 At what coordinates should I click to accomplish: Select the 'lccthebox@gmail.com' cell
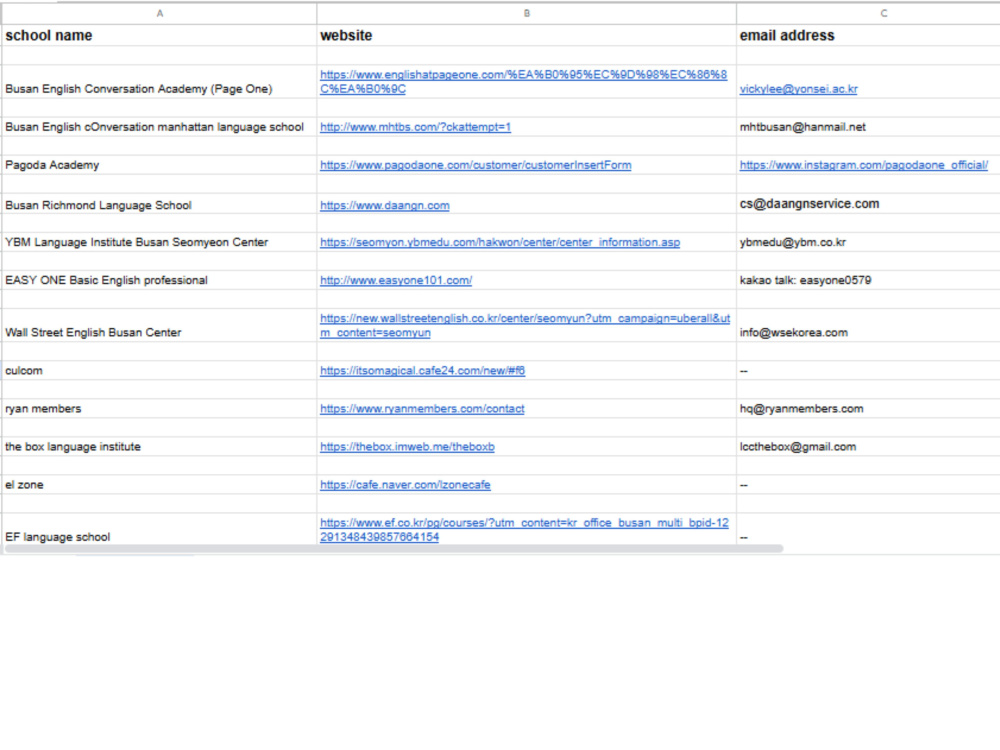pos(869,447)
